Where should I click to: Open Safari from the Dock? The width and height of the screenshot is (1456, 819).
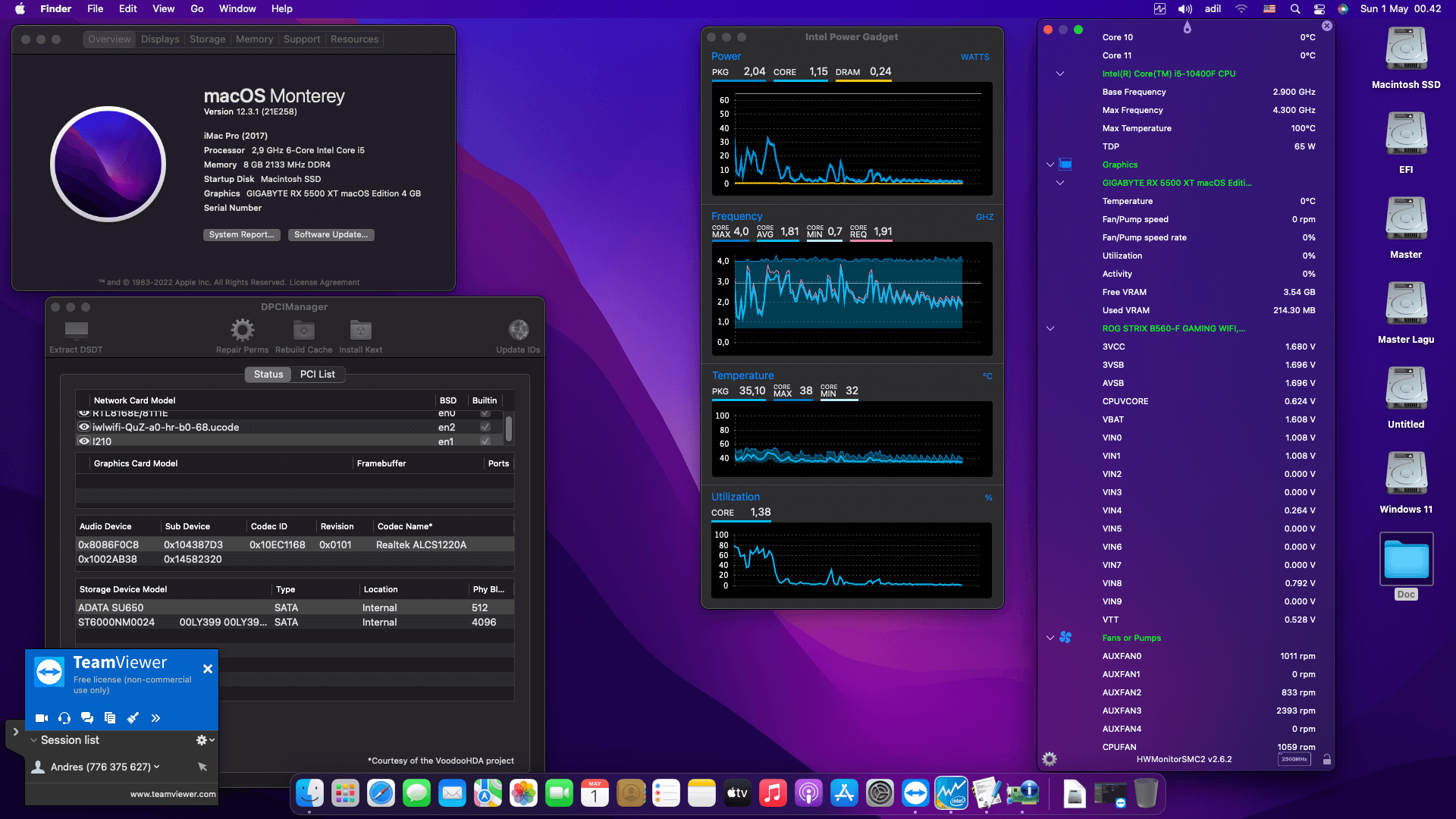[x=381, y=794]
